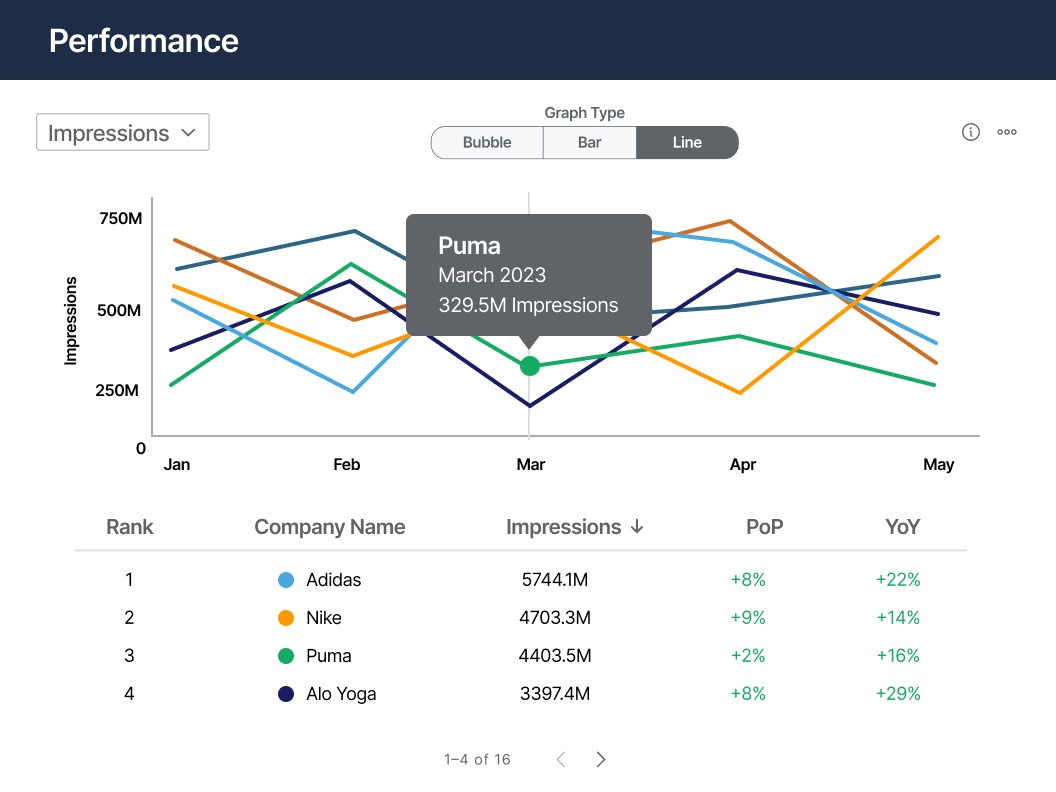
Task: Sort table by Rank column
Action: pos(129,527)
